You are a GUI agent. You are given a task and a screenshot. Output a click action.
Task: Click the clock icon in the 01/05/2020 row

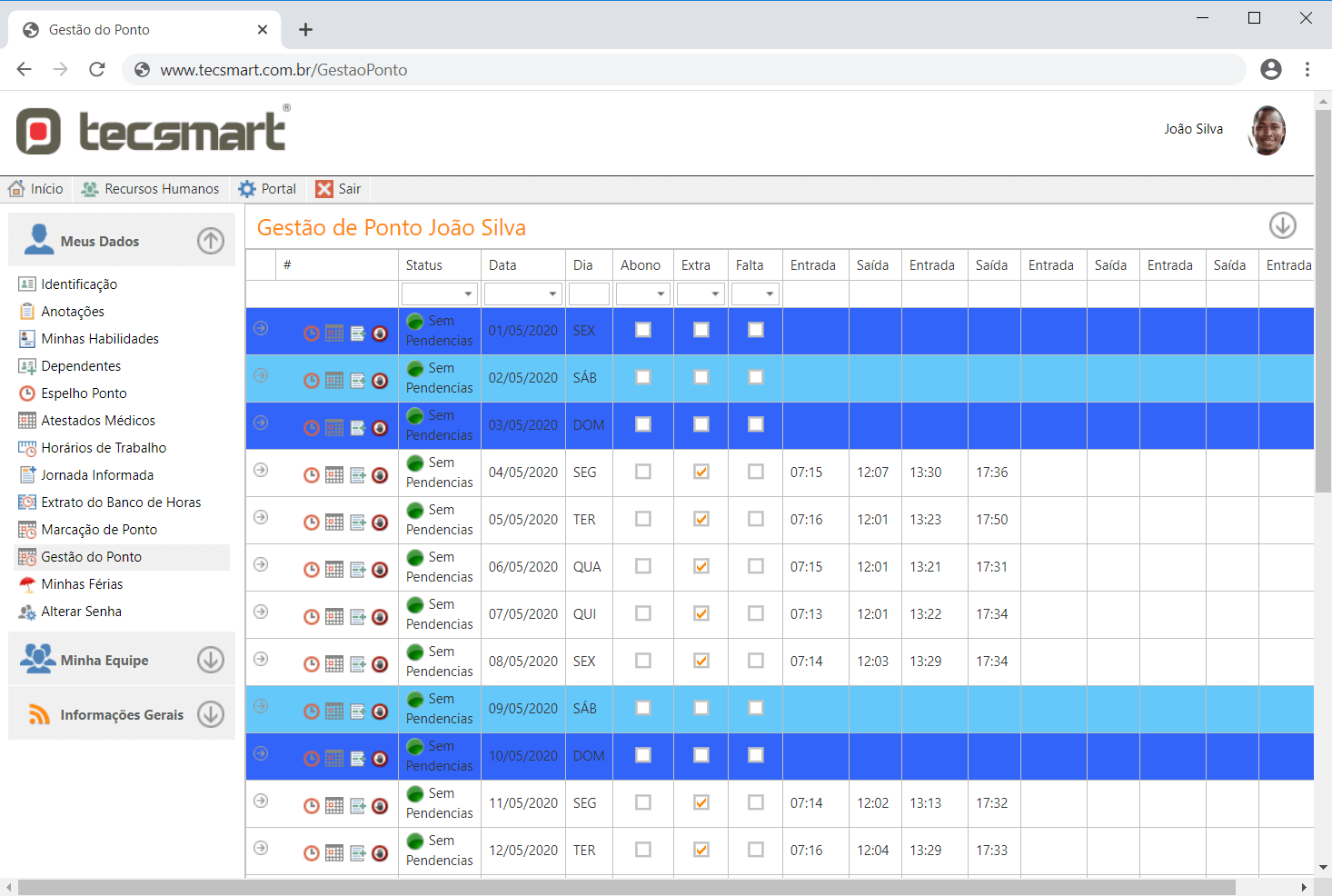tap(312, 334)
